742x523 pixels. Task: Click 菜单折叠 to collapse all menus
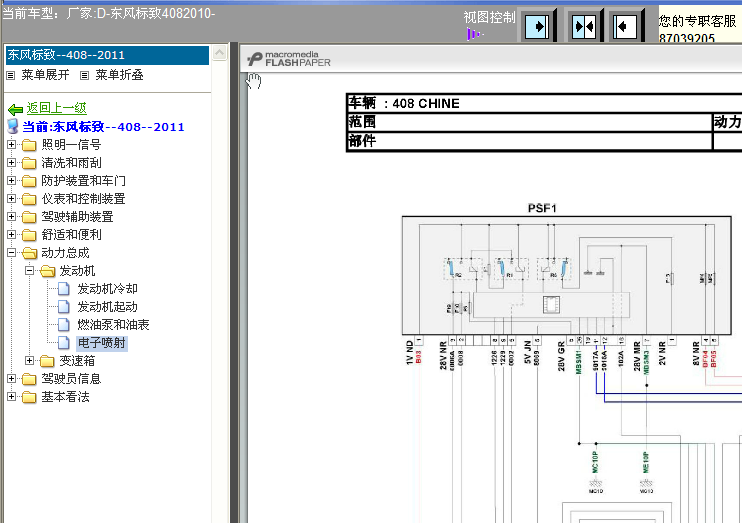(119, 75)
